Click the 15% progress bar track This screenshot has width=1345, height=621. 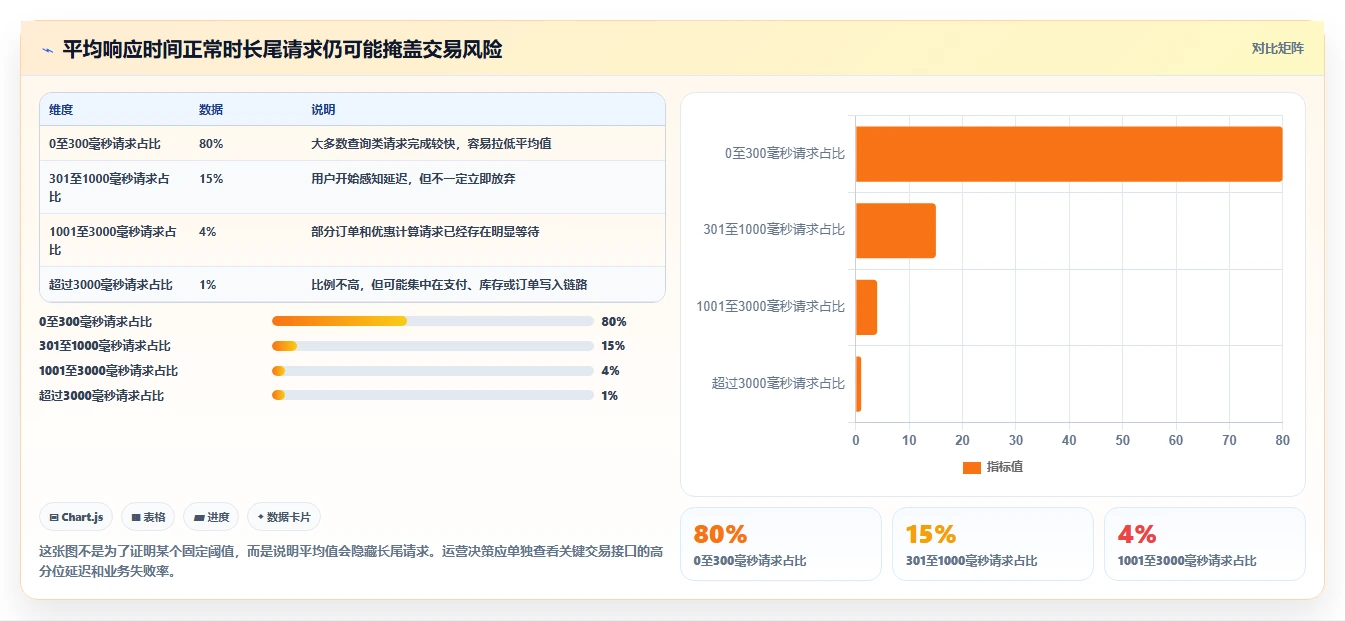[433, 346]
